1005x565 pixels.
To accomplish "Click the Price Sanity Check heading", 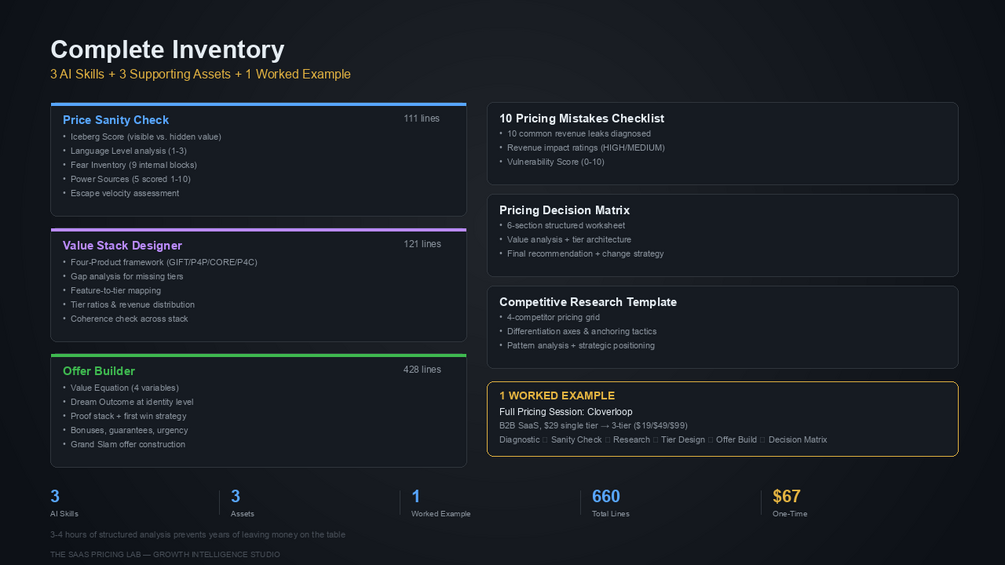I will [116, 120].
